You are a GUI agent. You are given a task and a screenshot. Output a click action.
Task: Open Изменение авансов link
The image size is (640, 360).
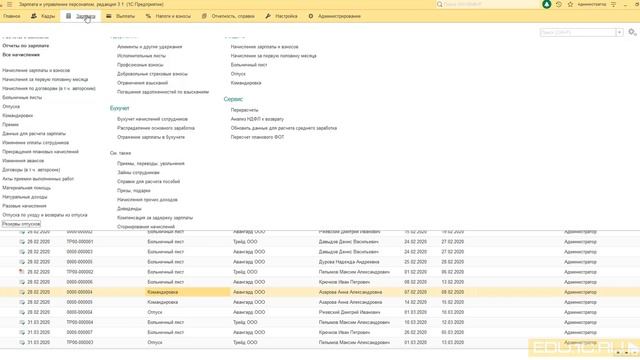tap(23, 161)
